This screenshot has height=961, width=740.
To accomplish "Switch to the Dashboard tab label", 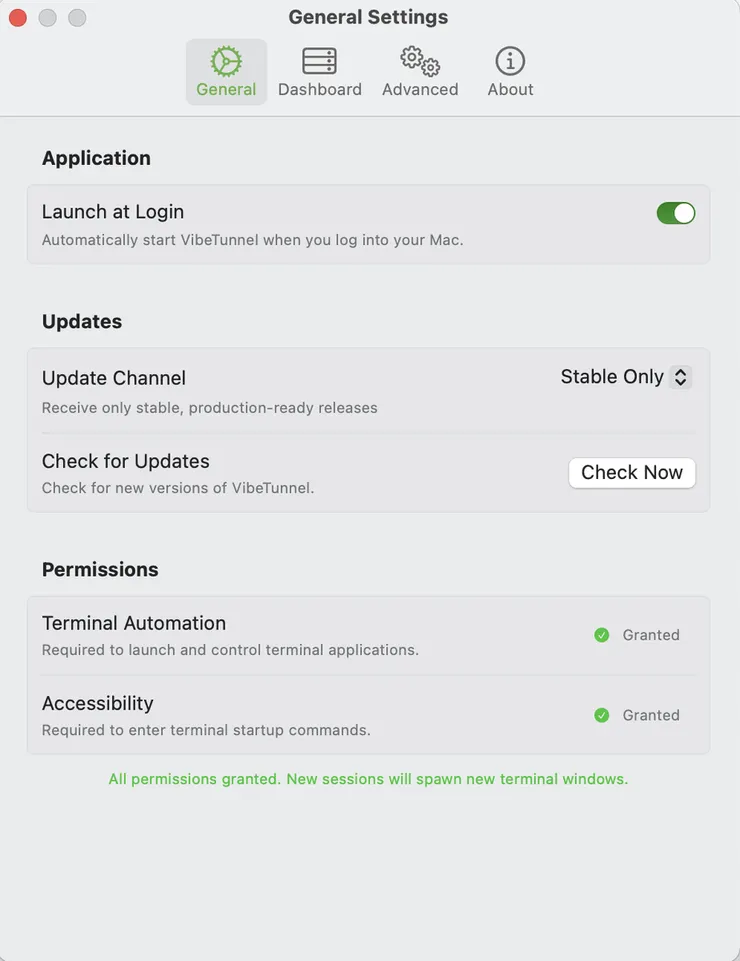I will point(320,89).
